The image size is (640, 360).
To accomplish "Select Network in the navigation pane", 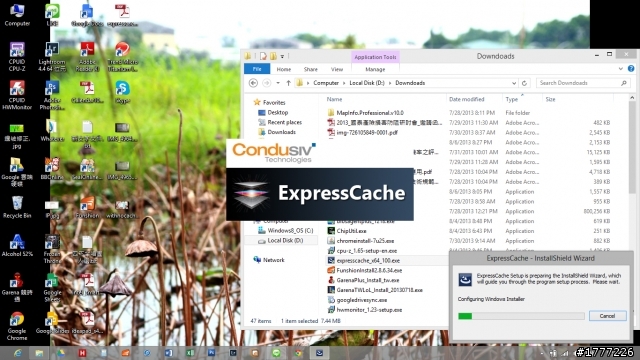I will (273, 260).
